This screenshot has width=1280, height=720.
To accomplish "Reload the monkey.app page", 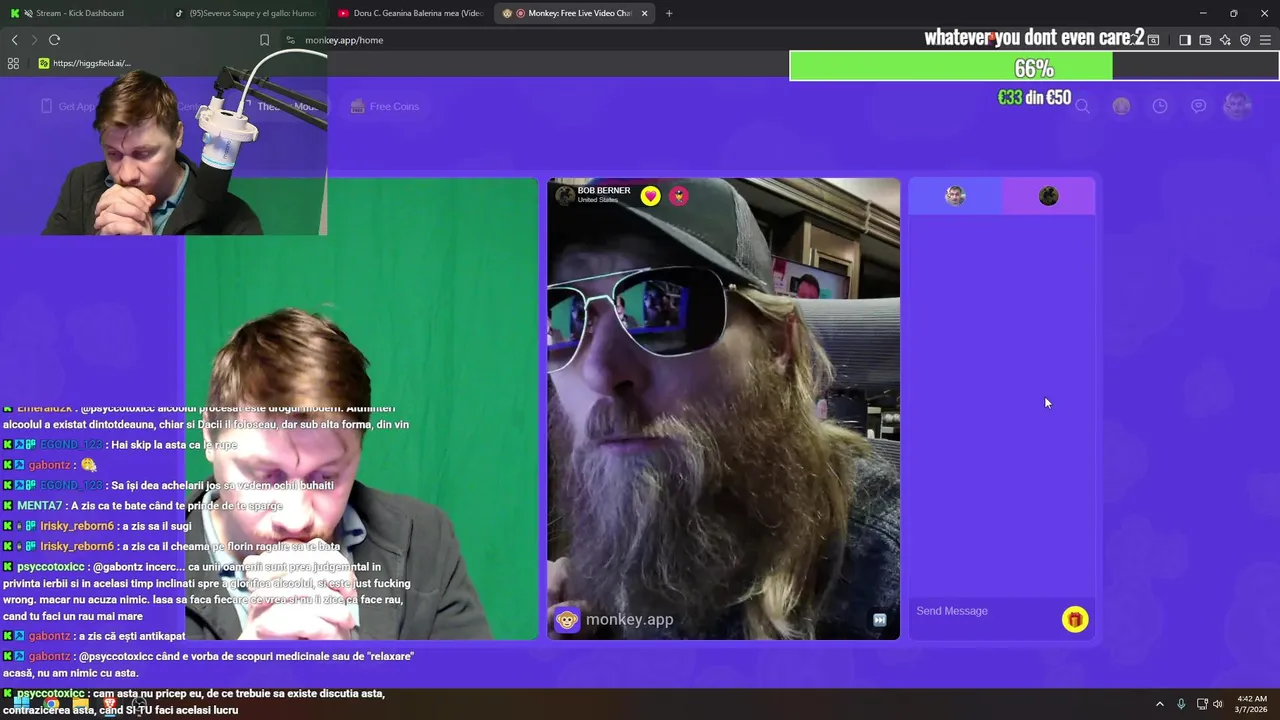I will coord(54,40).
